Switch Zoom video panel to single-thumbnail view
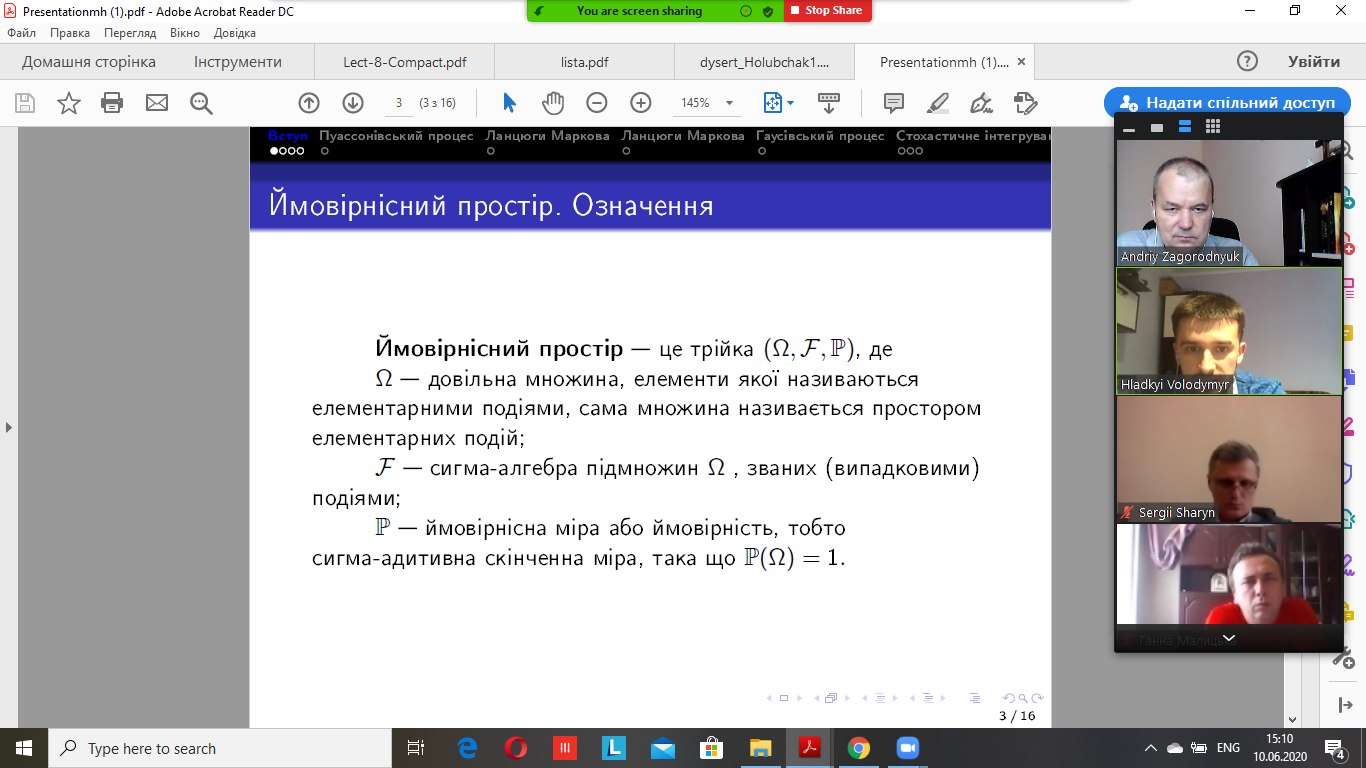Image resolution: width=1366 pixels, height=768 pixels. [x=1157, y=127]
